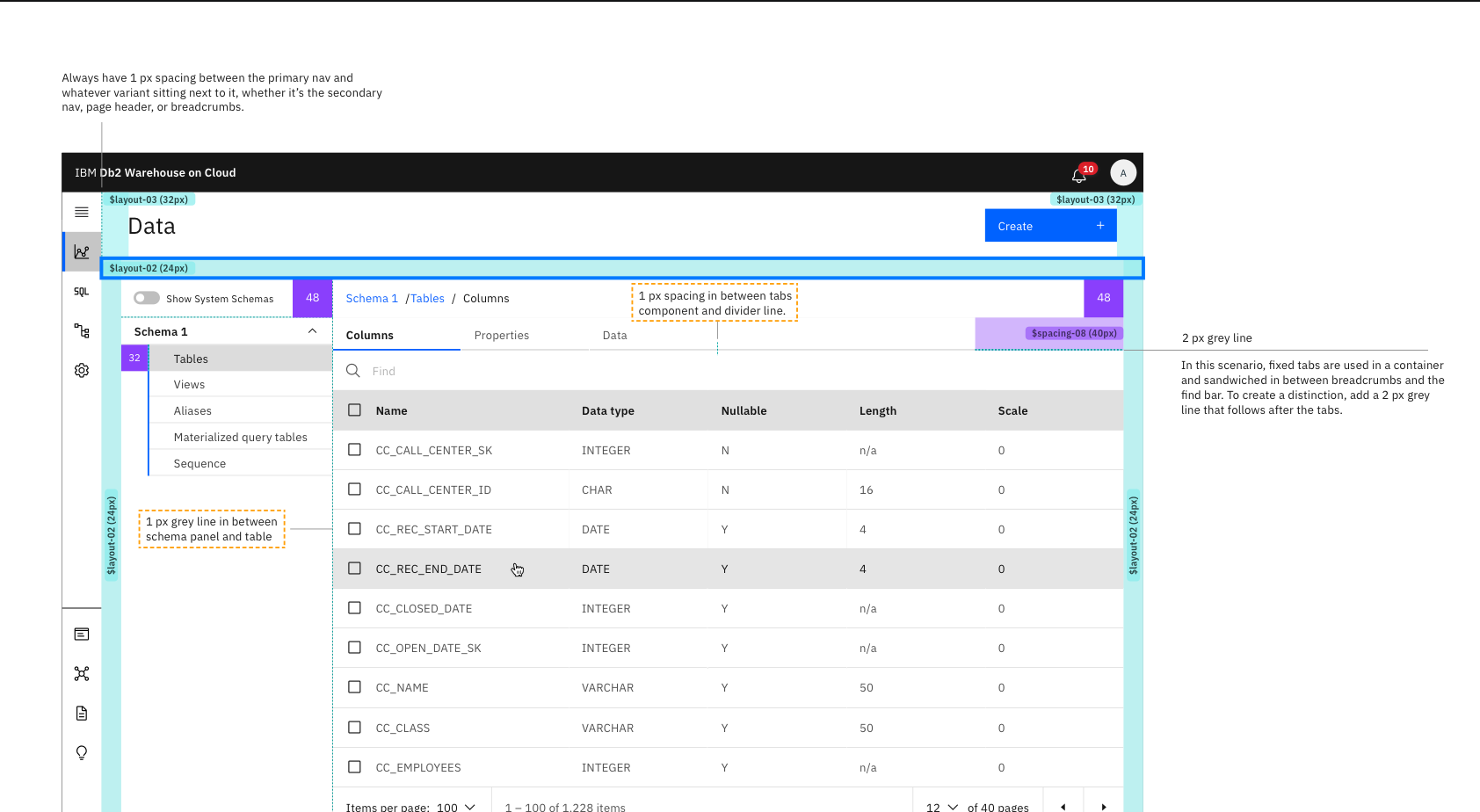Select Materialized query tables item
The image size is (1480, 812).
(241, 437)
